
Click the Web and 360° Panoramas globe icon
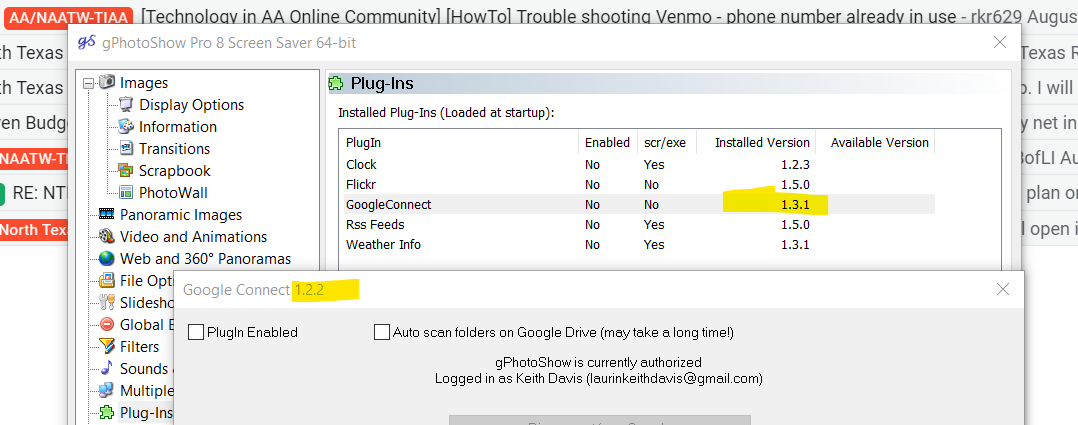click(107, 259)
